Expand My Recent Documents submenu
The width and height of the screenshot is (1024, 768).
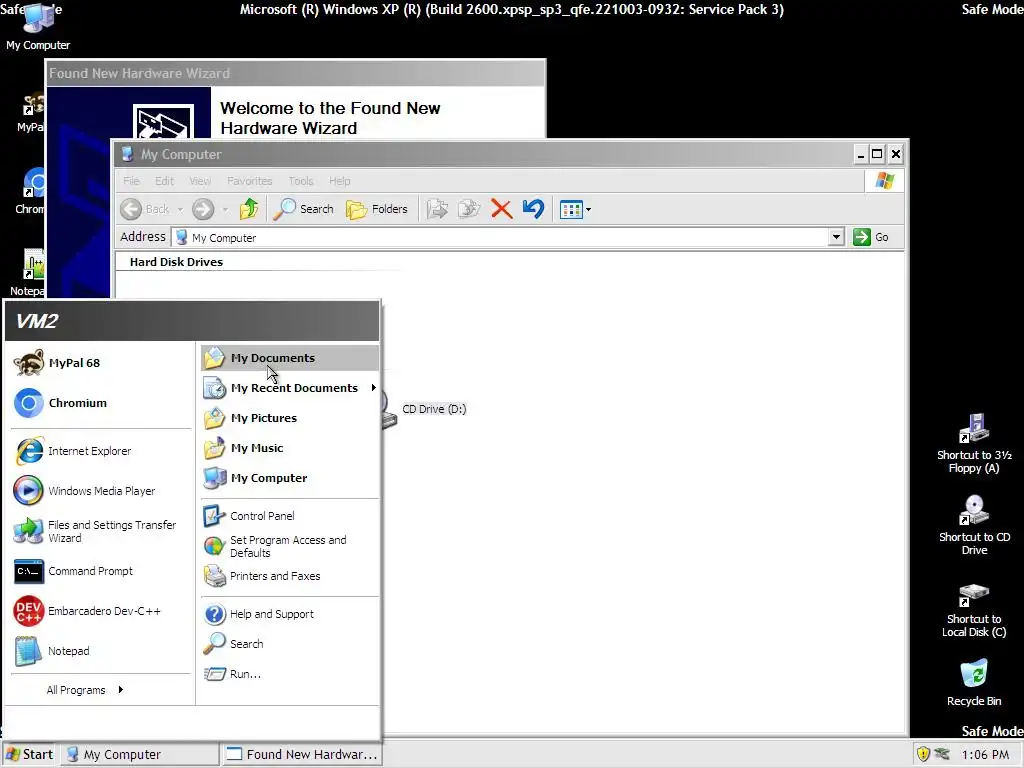[x=289, y=388]
